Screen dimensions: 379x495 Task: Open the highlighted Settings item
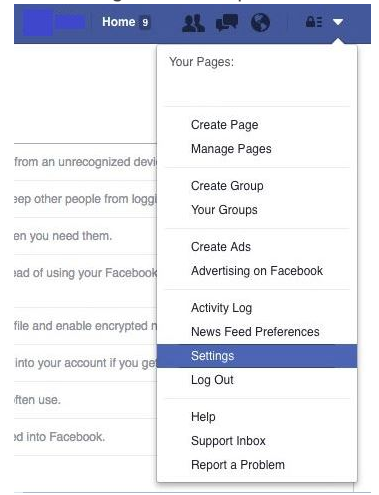[x=257, y=356]
